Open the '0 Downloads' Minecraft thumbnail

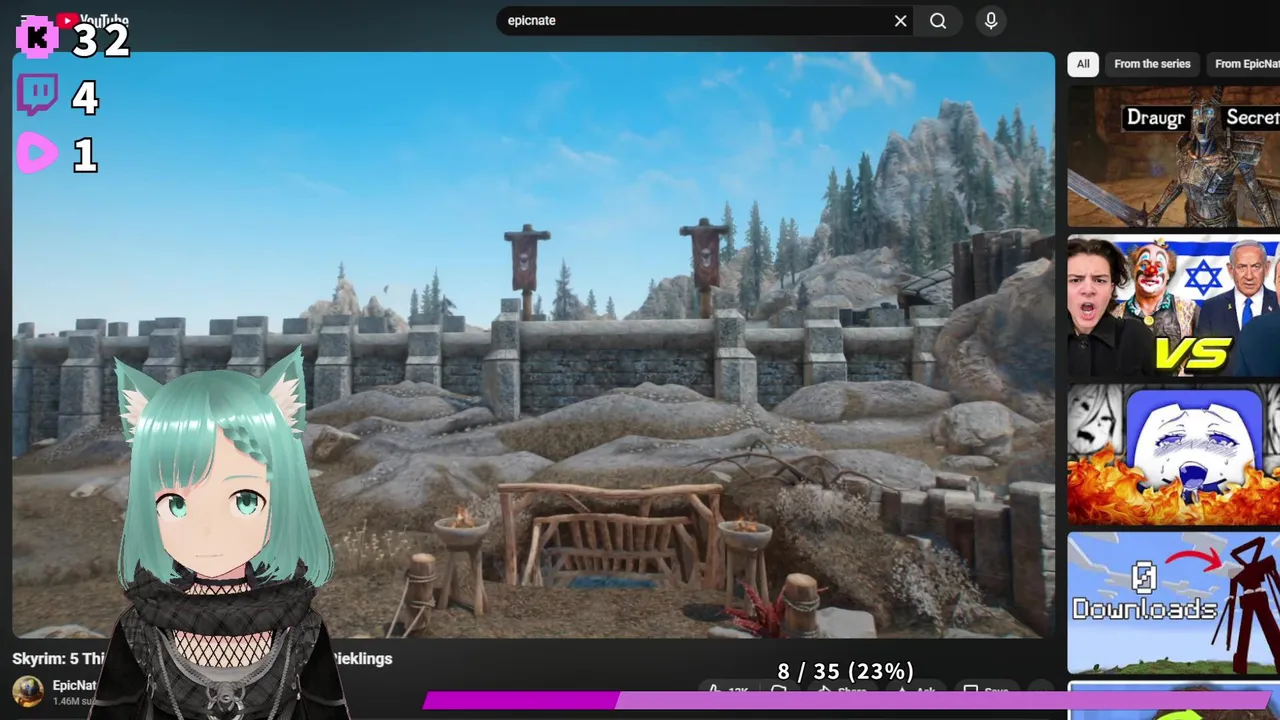click(x=1174, y=603)
